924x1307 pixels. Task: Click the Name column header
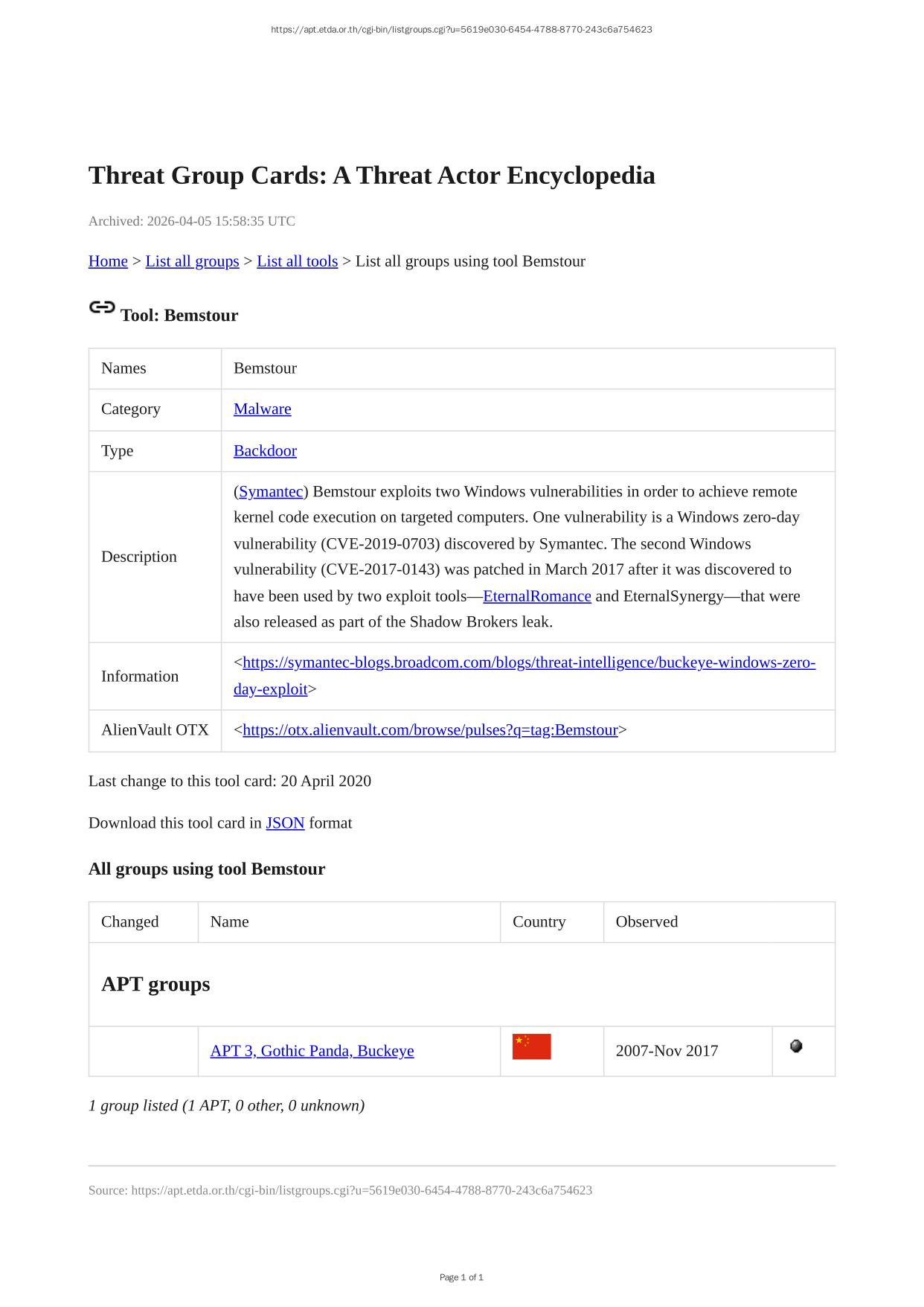click(230, 922)
